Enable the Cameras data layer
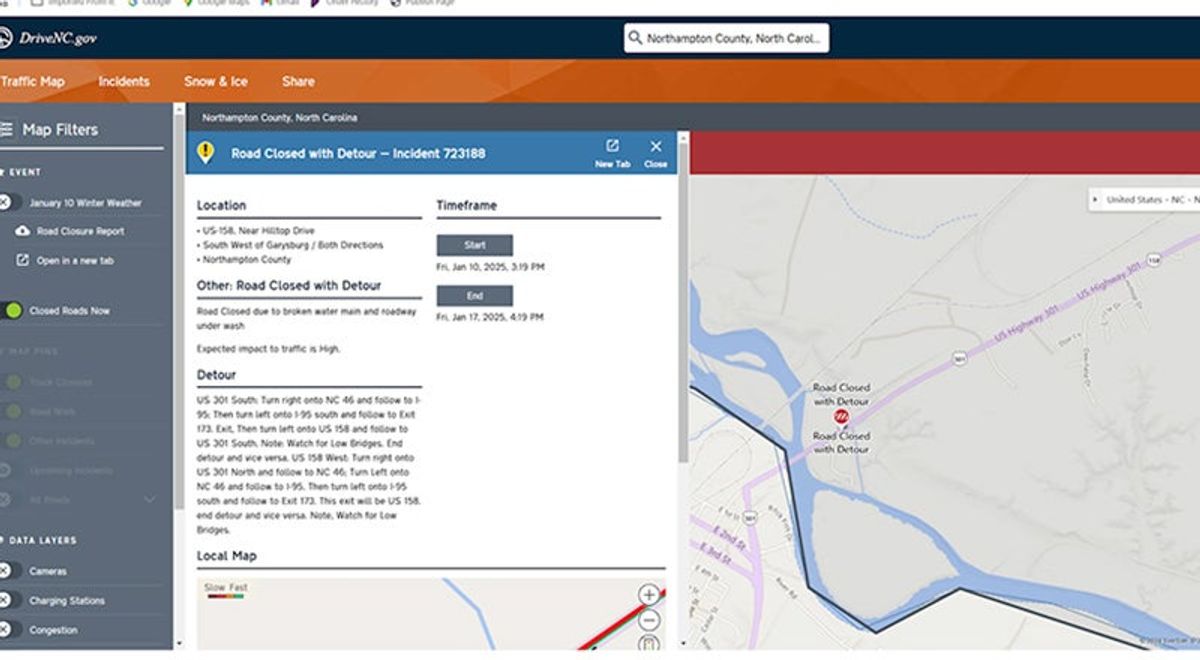Screen dimensions: 1200x660 tap(8, 571)
